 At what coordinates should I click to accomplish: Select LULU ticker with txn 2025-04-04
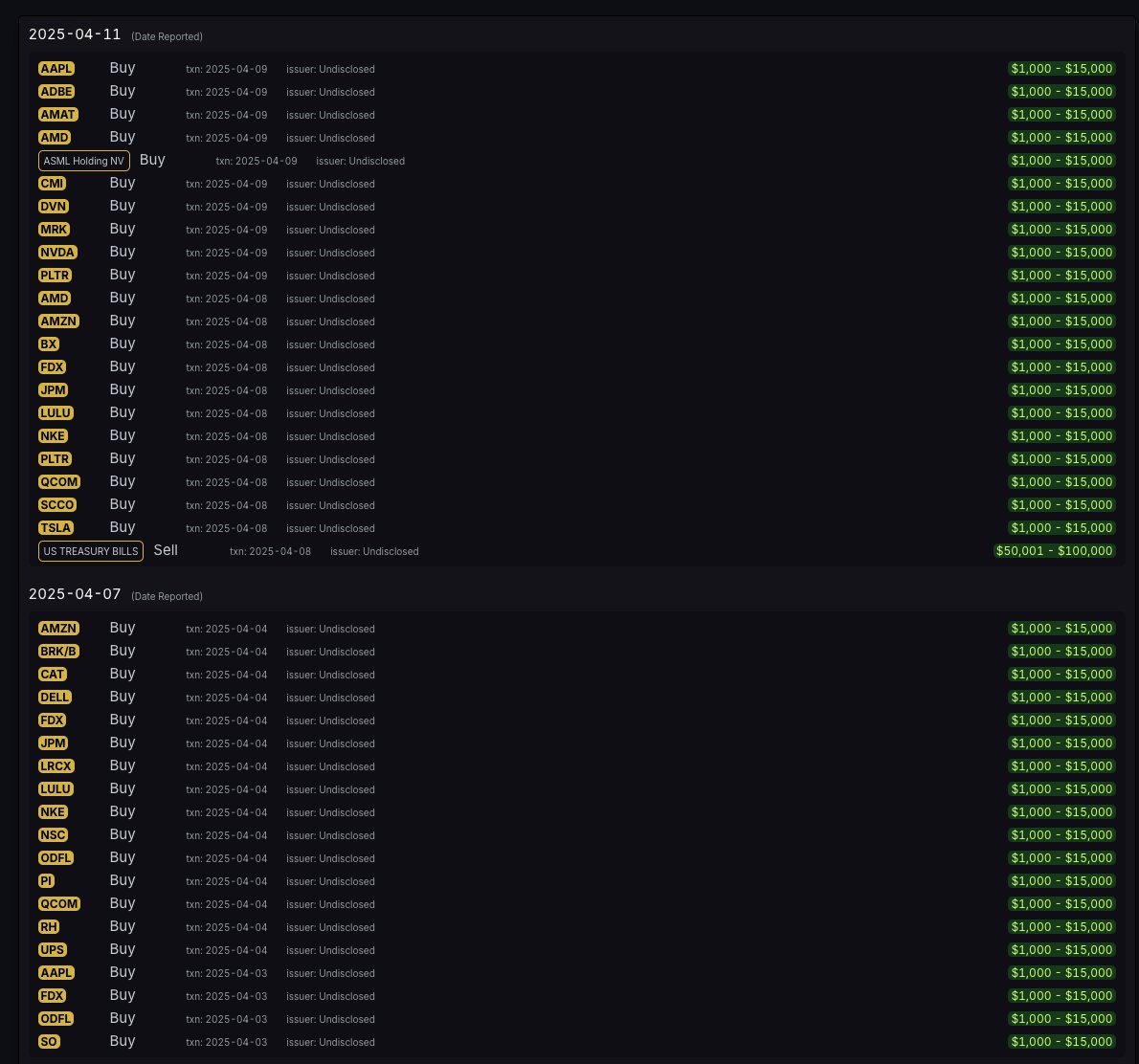(x=56, y=789)
